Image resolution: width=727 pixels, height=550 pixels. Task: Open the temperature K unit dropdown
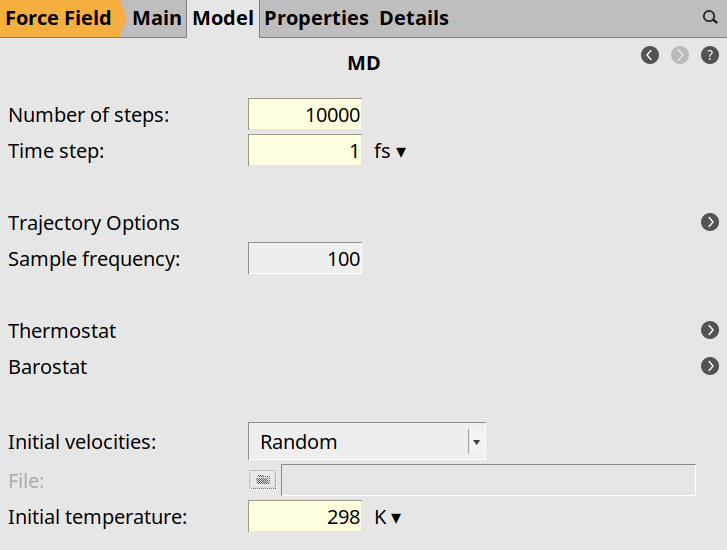tap(387, 517)
